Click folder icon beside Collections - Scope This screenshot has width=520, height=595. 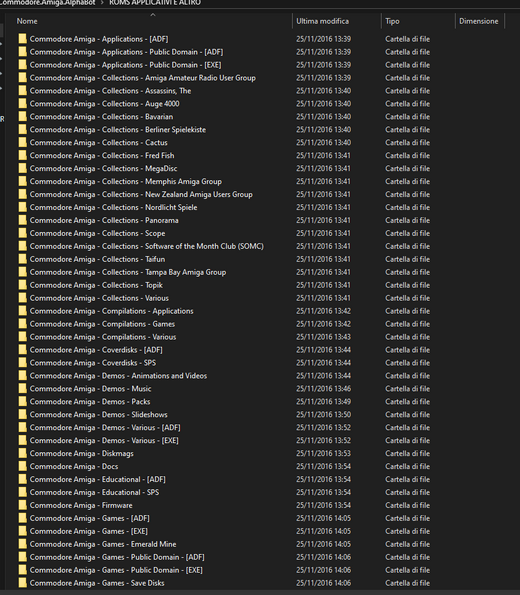(x=23, y=233)
